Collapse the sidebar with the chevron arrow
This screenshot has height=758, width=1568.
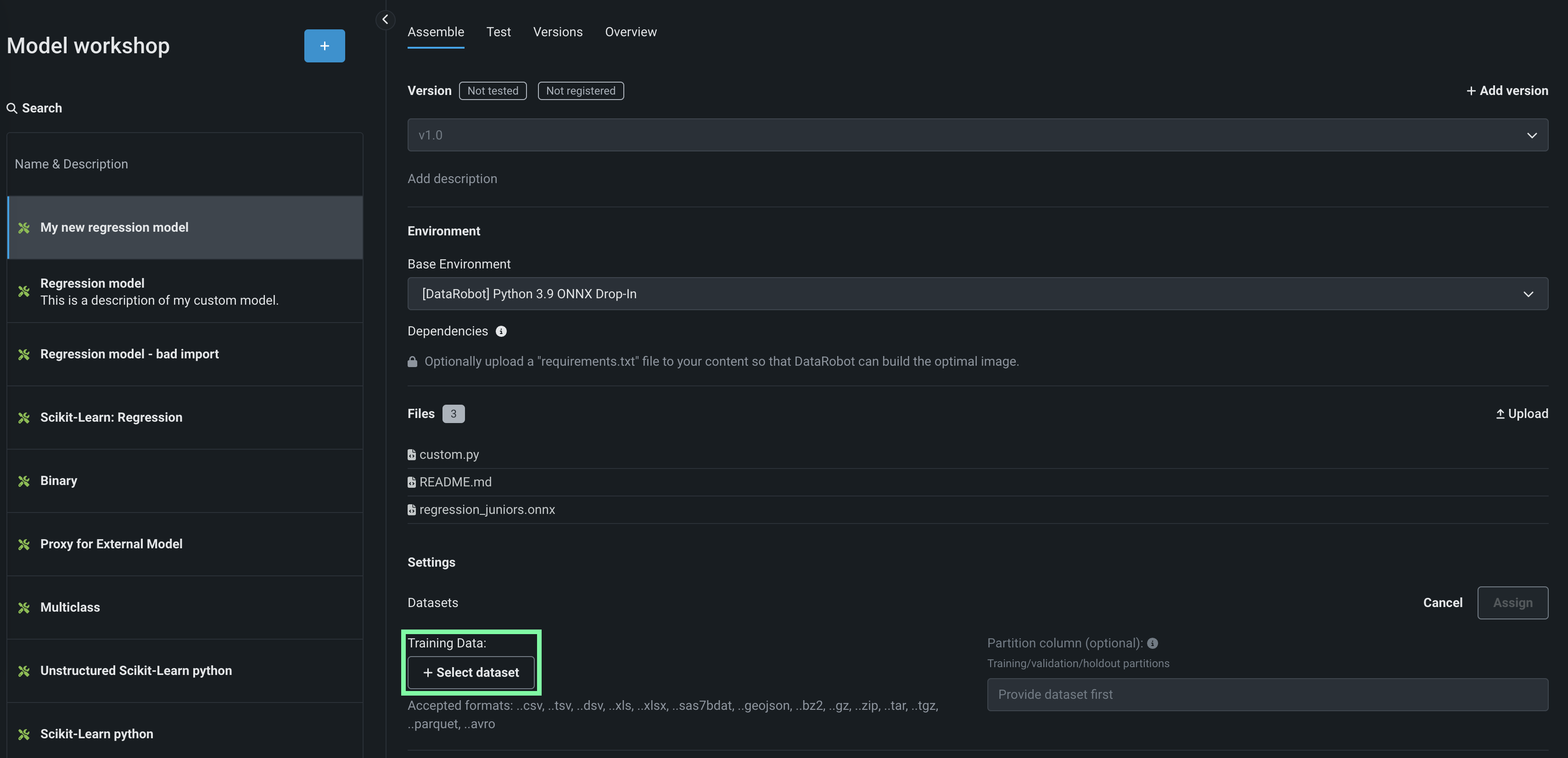point(385,19)
